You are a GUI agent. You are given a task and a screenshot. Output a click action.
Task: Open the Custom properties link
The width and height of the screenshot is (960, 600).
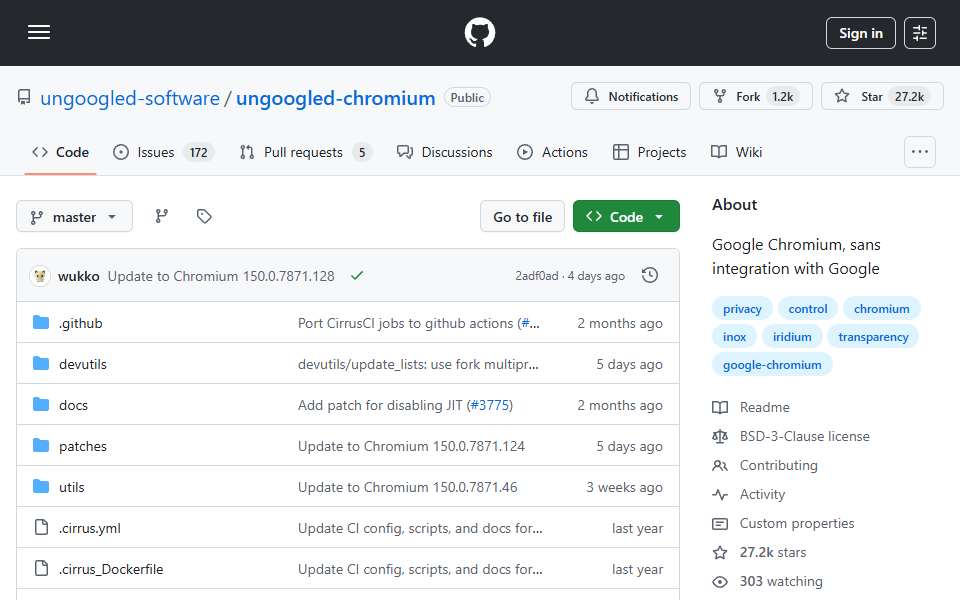click(783, 523)
